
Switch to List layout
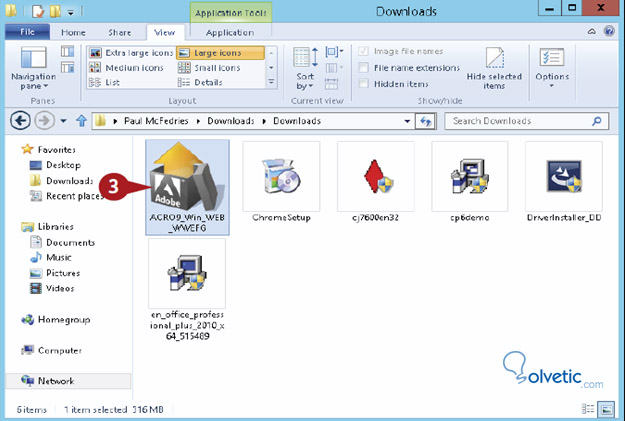(104, 83)
